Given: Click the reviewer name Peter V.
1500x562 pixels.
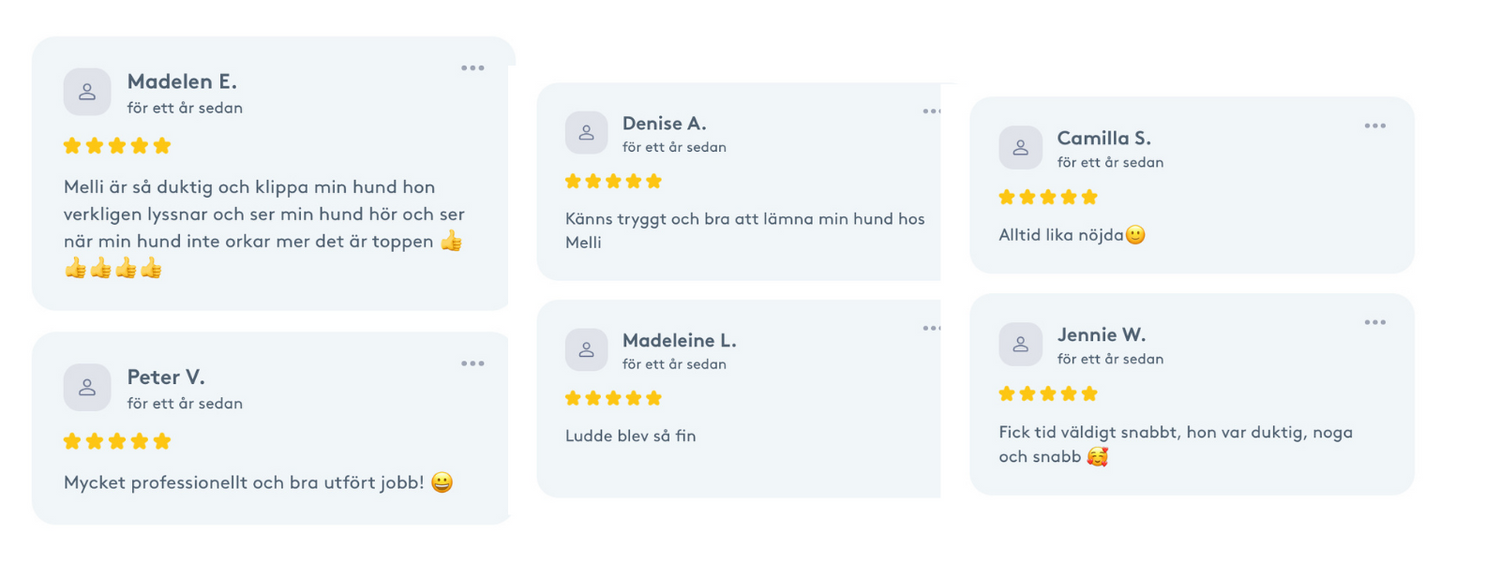Looking at the screenshot, I should point(166,377).
